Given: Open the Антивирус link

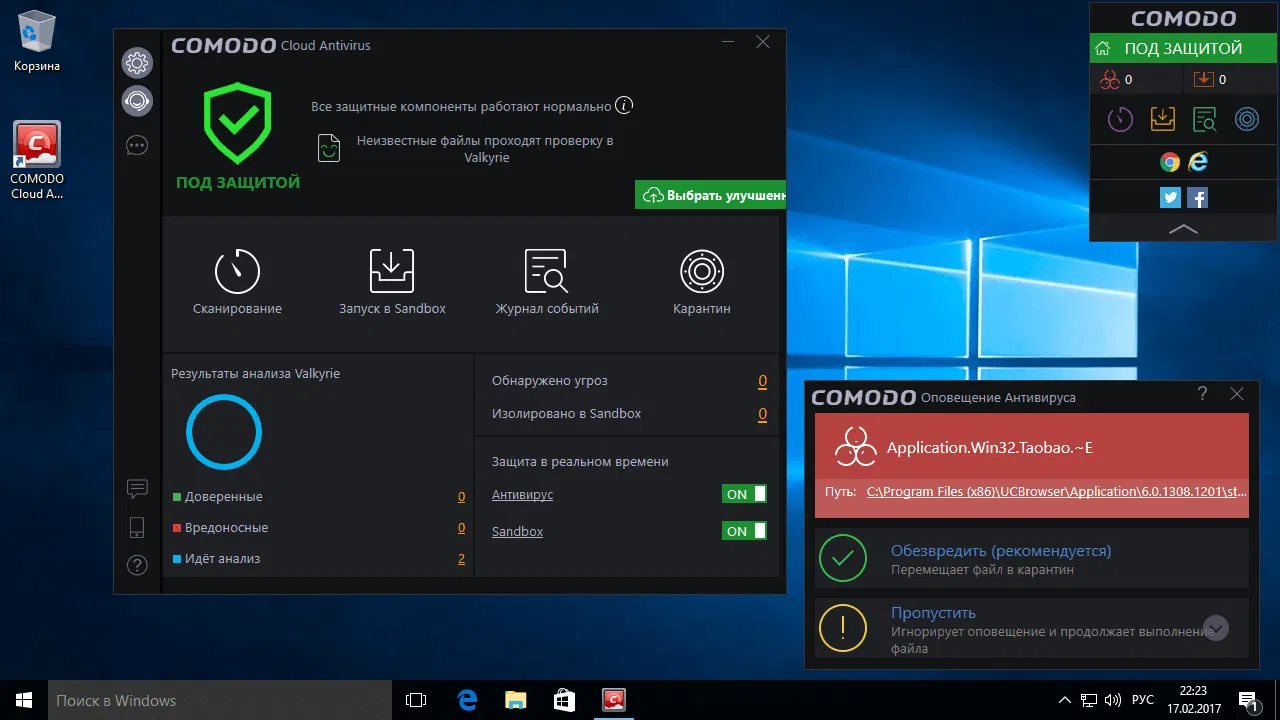Looking at the screenshot, I should coord(522,494).
